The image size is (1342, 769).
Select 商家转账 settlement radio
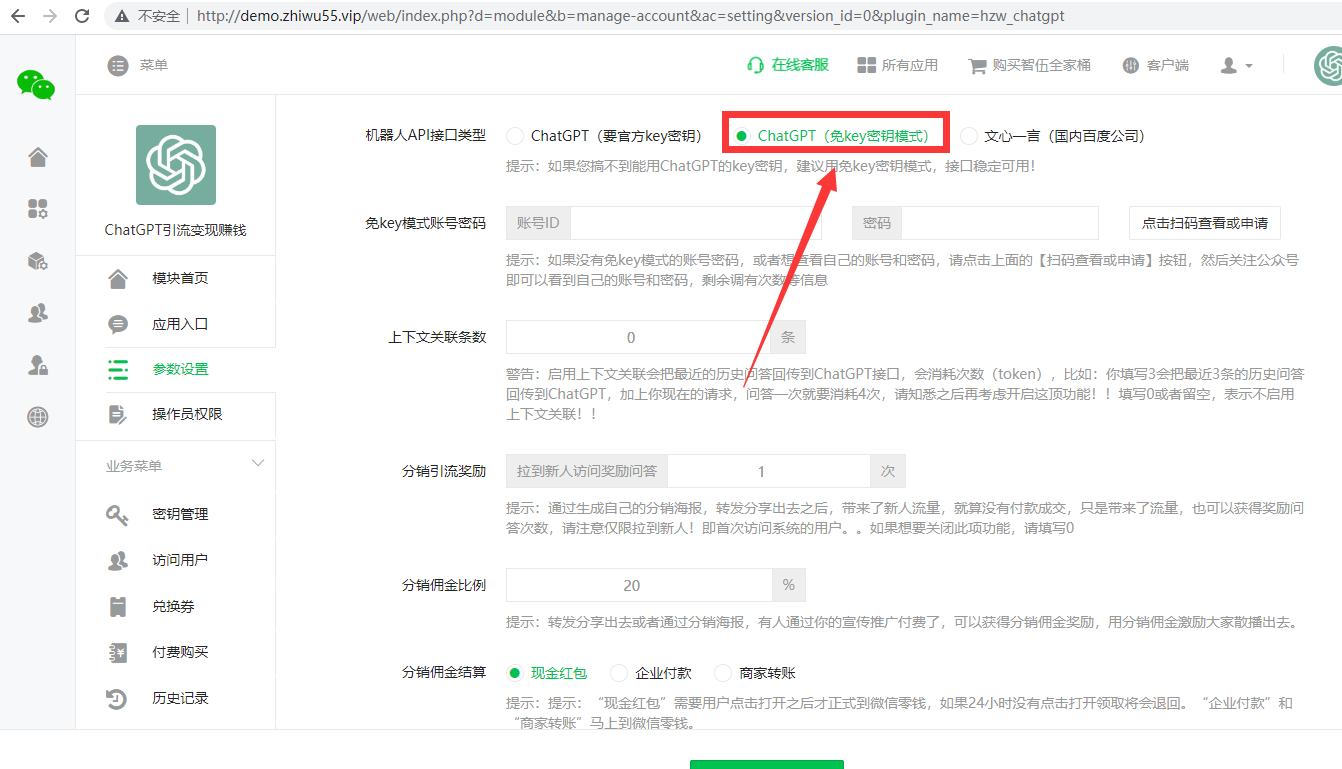pyautogui.click(x=723, y=673)
